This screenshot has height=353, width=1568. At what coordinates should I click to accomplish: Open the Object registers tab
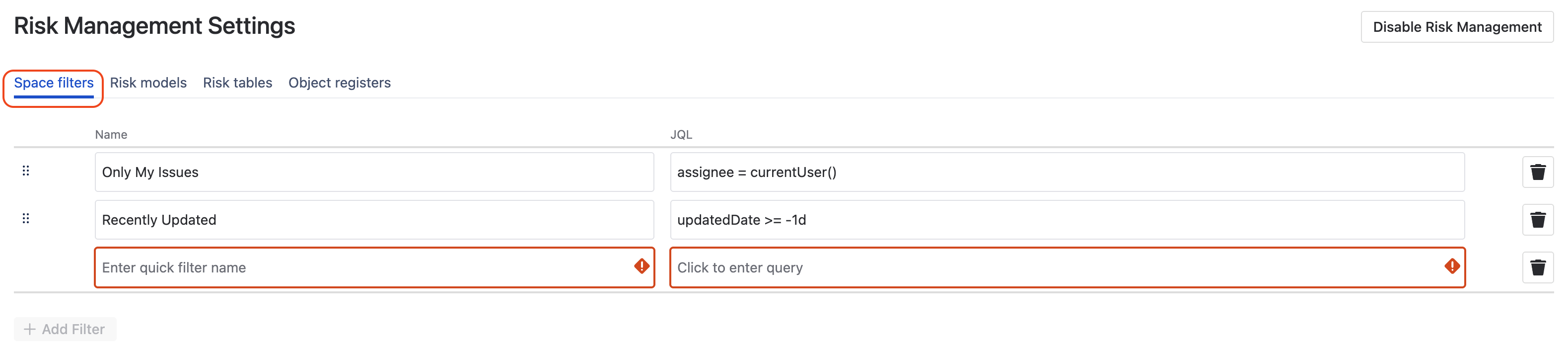click(340, 83)
